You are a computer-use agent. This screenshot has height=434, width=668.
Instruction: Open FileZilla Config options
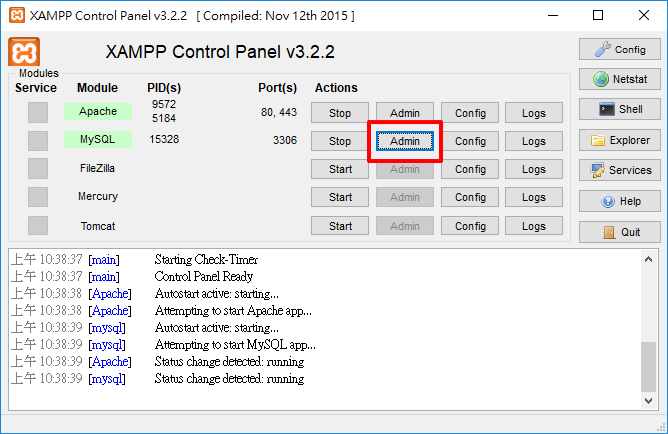[470, 169]
